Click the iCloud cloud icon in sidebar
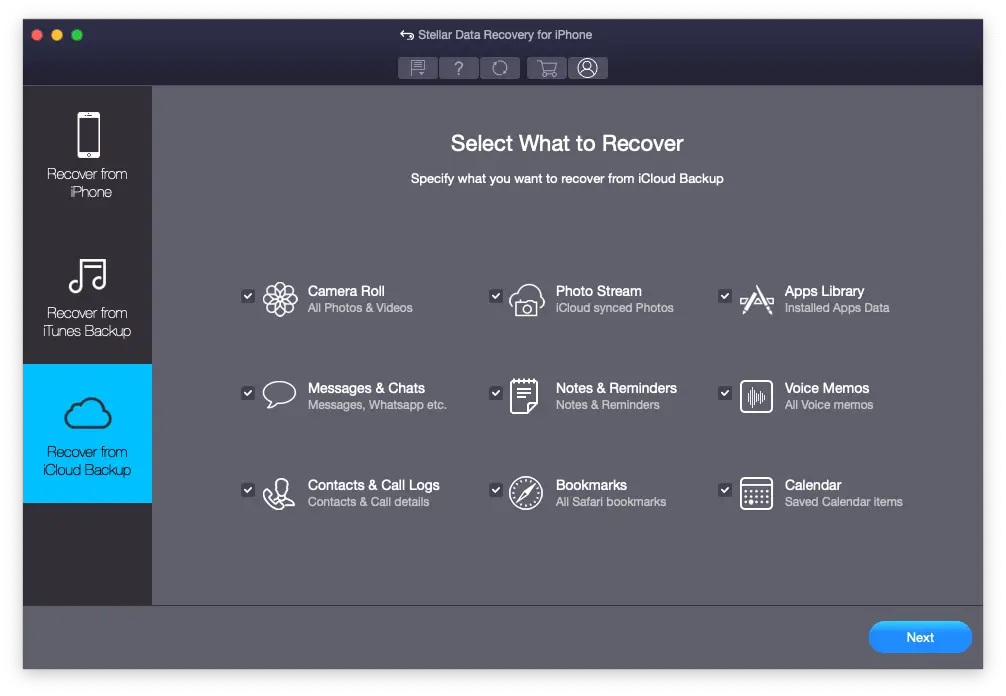 [x=88, y=413]
